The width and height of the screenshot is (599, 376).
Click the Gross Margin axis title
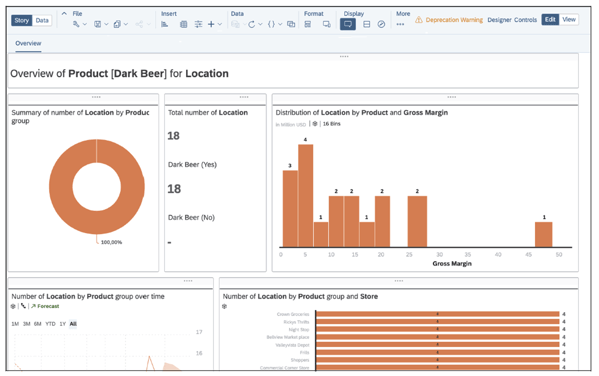coord(452,264)
